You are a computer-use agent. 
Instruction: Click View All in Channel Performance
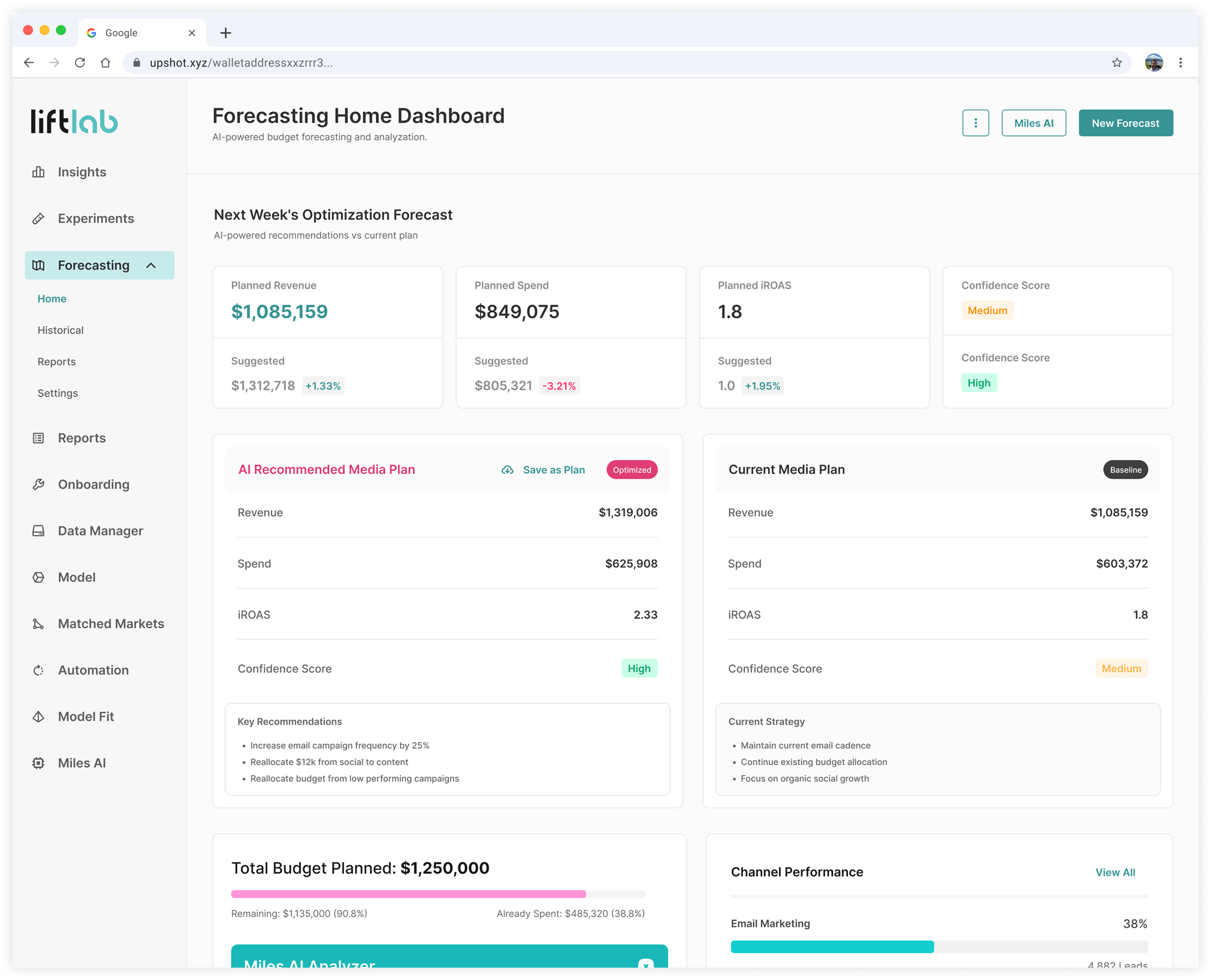click(x=1115, y=872)
